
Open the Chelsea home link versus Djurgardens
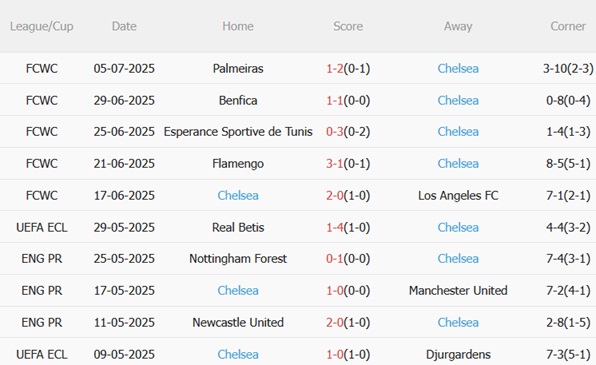[238, 354]
